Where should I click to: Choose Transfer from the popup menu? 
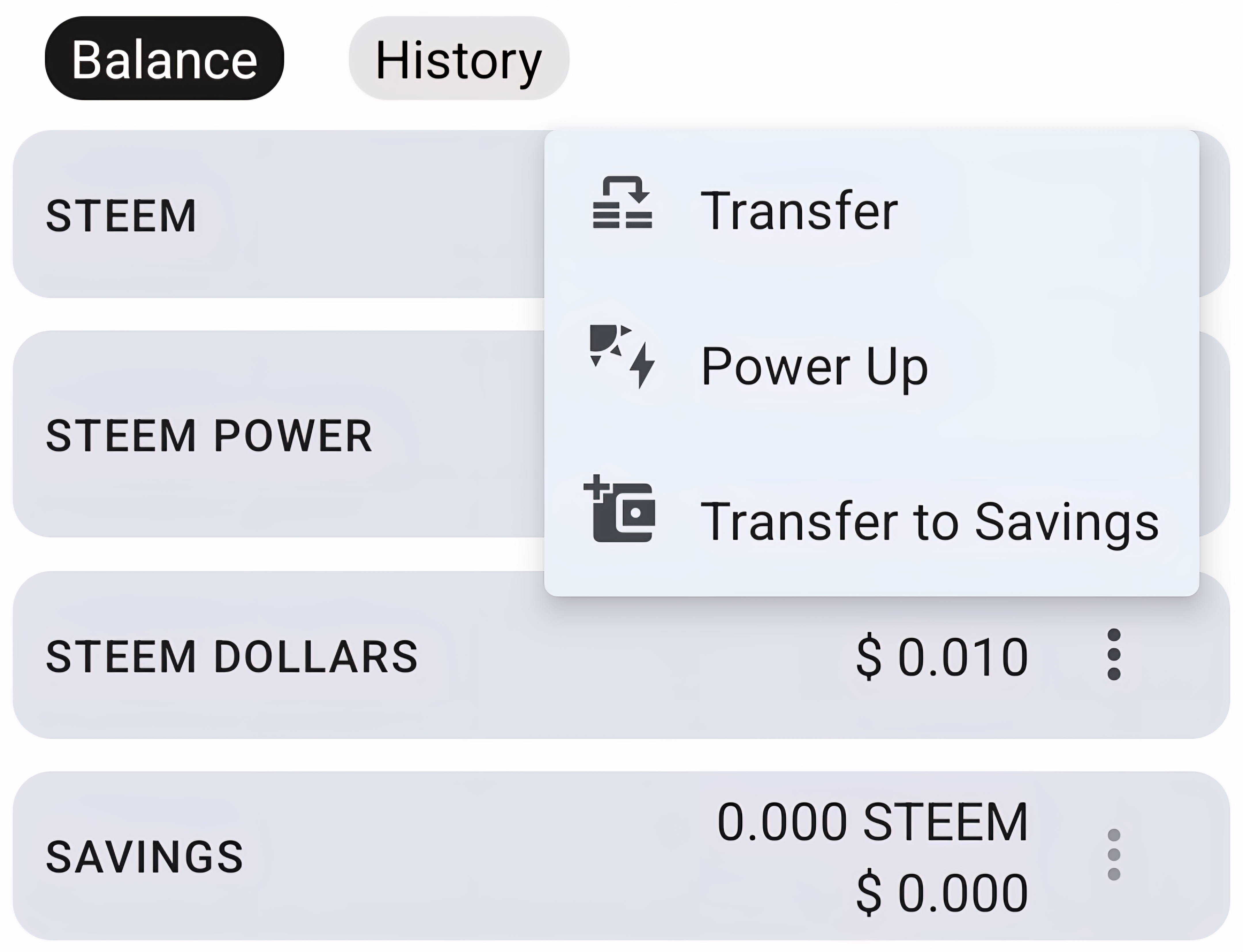point(871,210)
